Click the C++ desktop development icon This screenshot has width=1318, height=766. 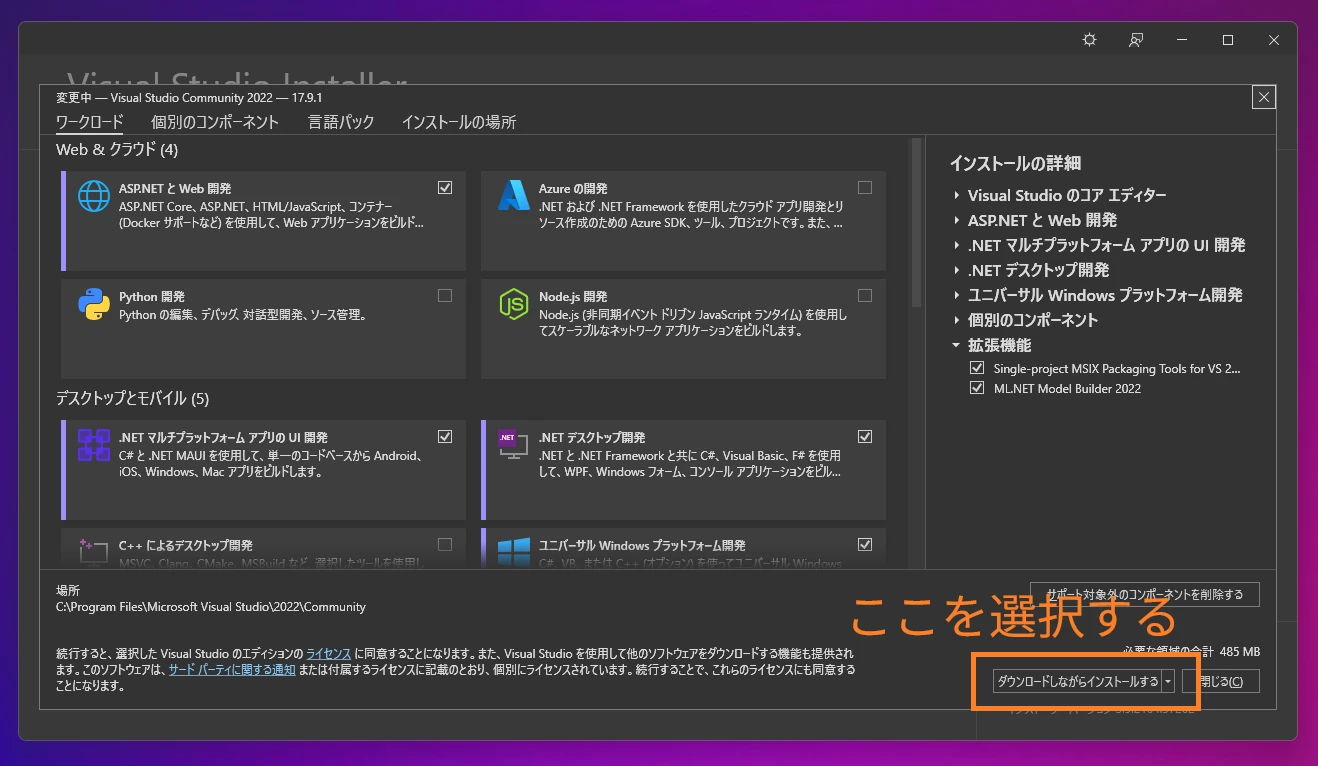pos(94,551)
